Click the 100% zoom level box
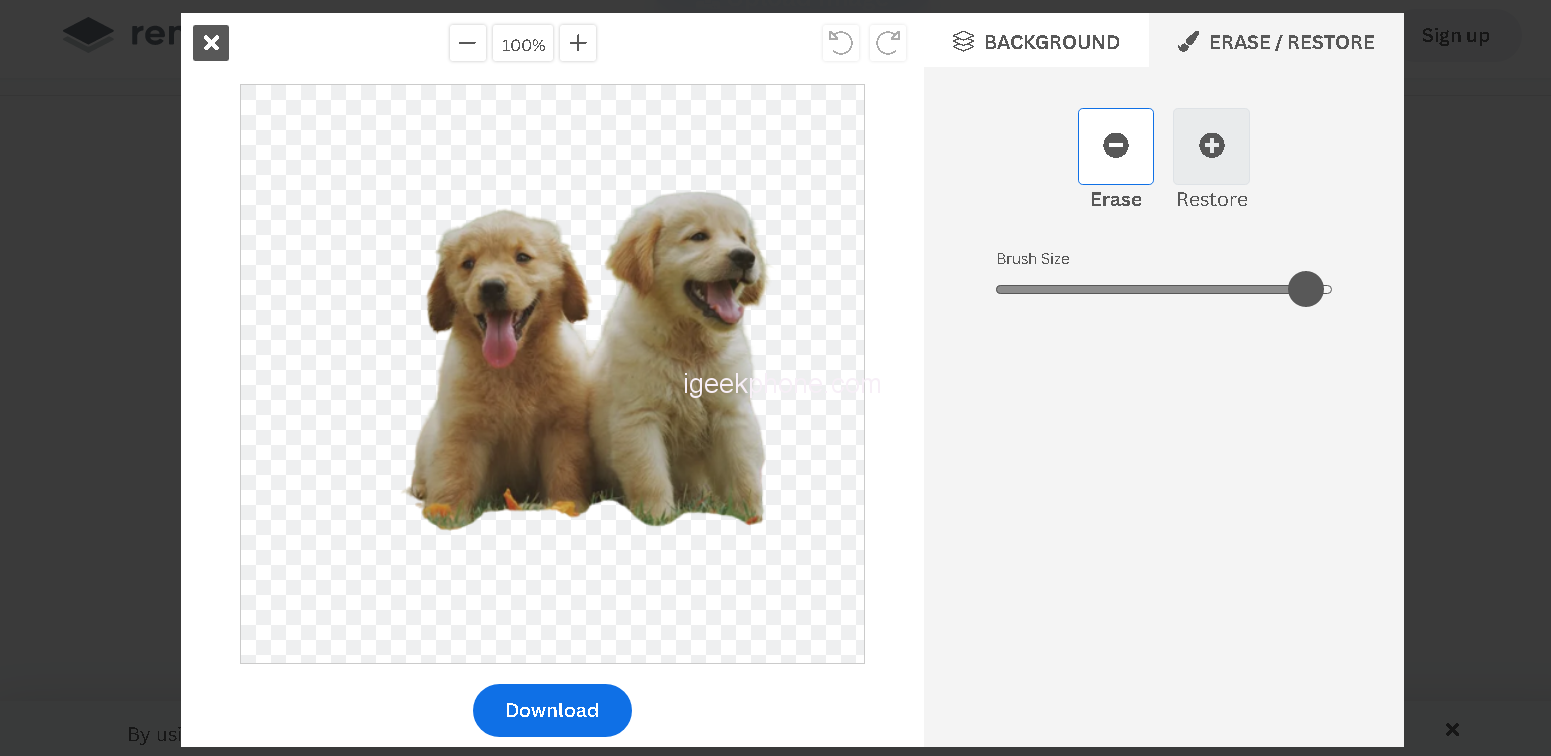This screenshot has height=756, width=1551. point(523,44)
